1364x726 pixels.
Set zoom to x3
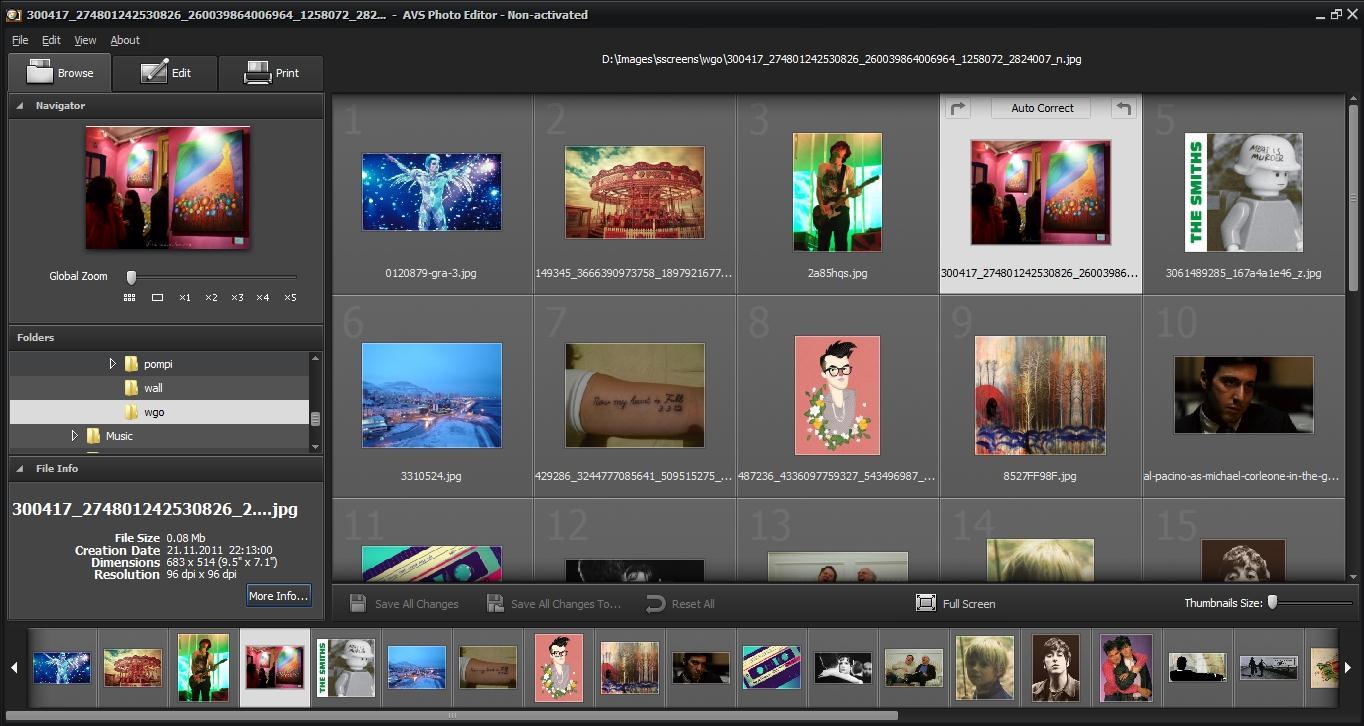pyautogui.click(x=237, y=297)
